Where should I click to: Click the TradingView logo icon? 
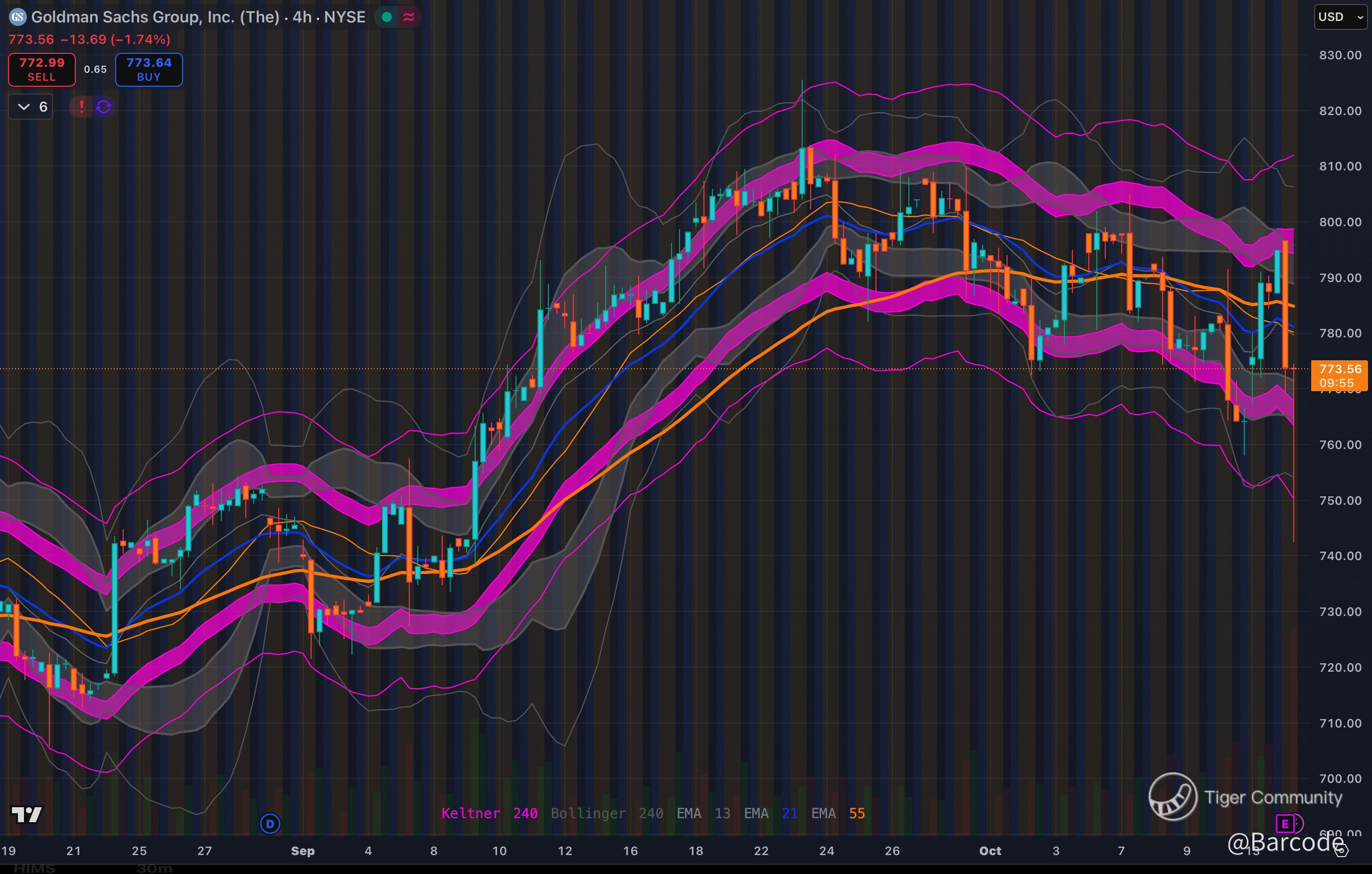point(27,814)
